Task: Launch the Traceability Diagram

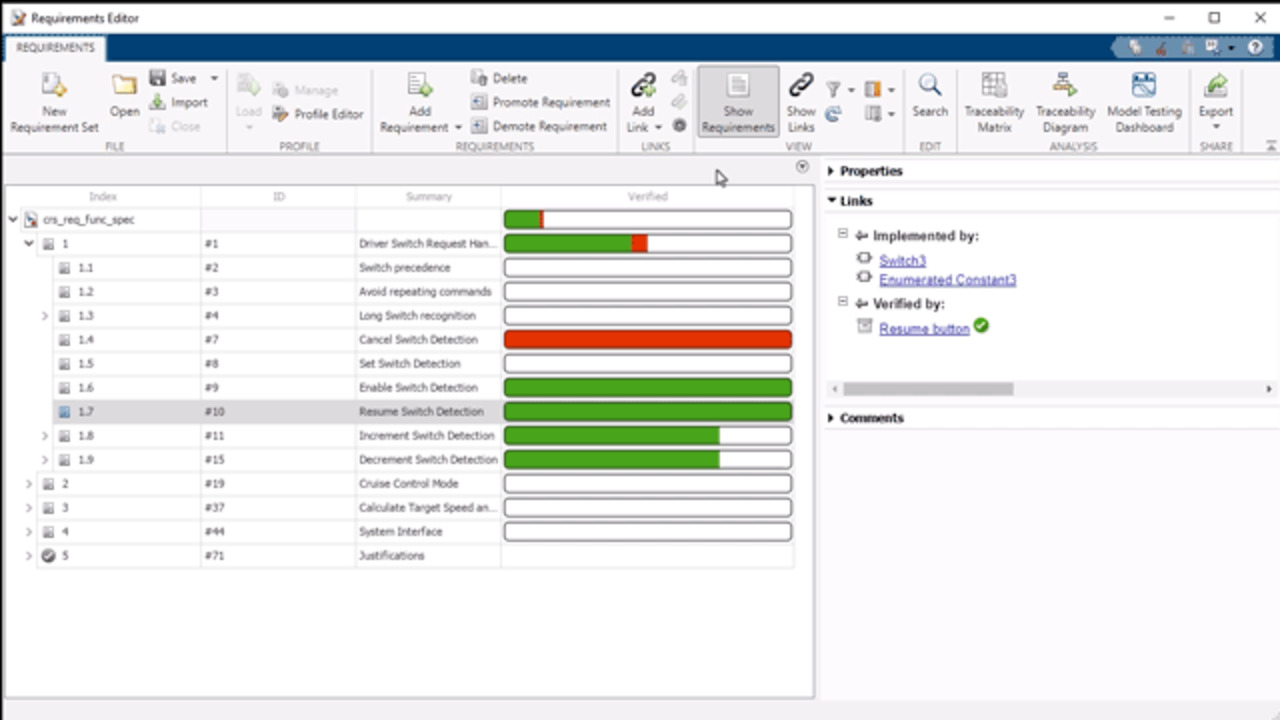Action: click(x=1065, y=88)
